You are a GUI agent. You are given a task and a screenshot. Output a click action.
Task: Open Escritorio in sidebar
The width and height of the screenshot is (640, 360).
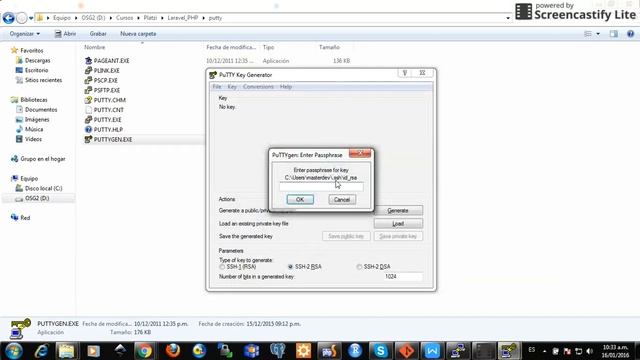point(36,70)
